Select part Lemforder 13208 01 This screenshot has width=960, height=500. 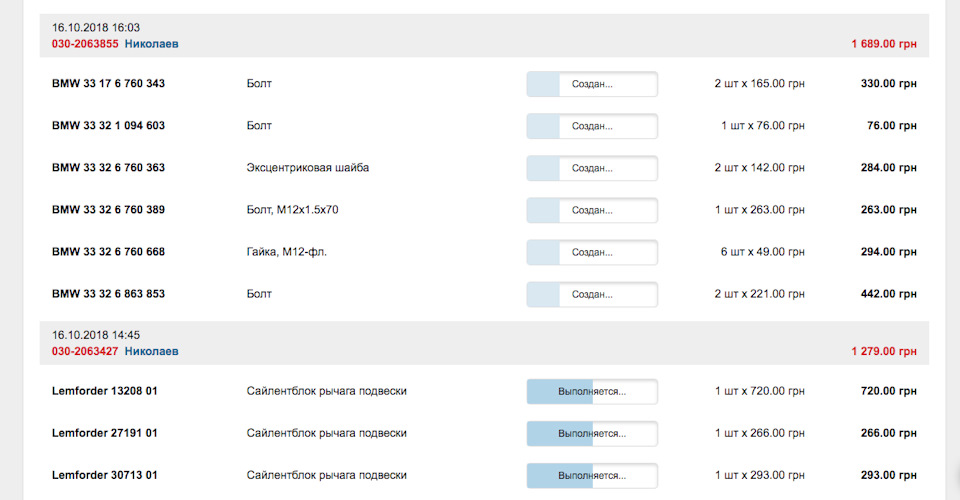point(104,391)
